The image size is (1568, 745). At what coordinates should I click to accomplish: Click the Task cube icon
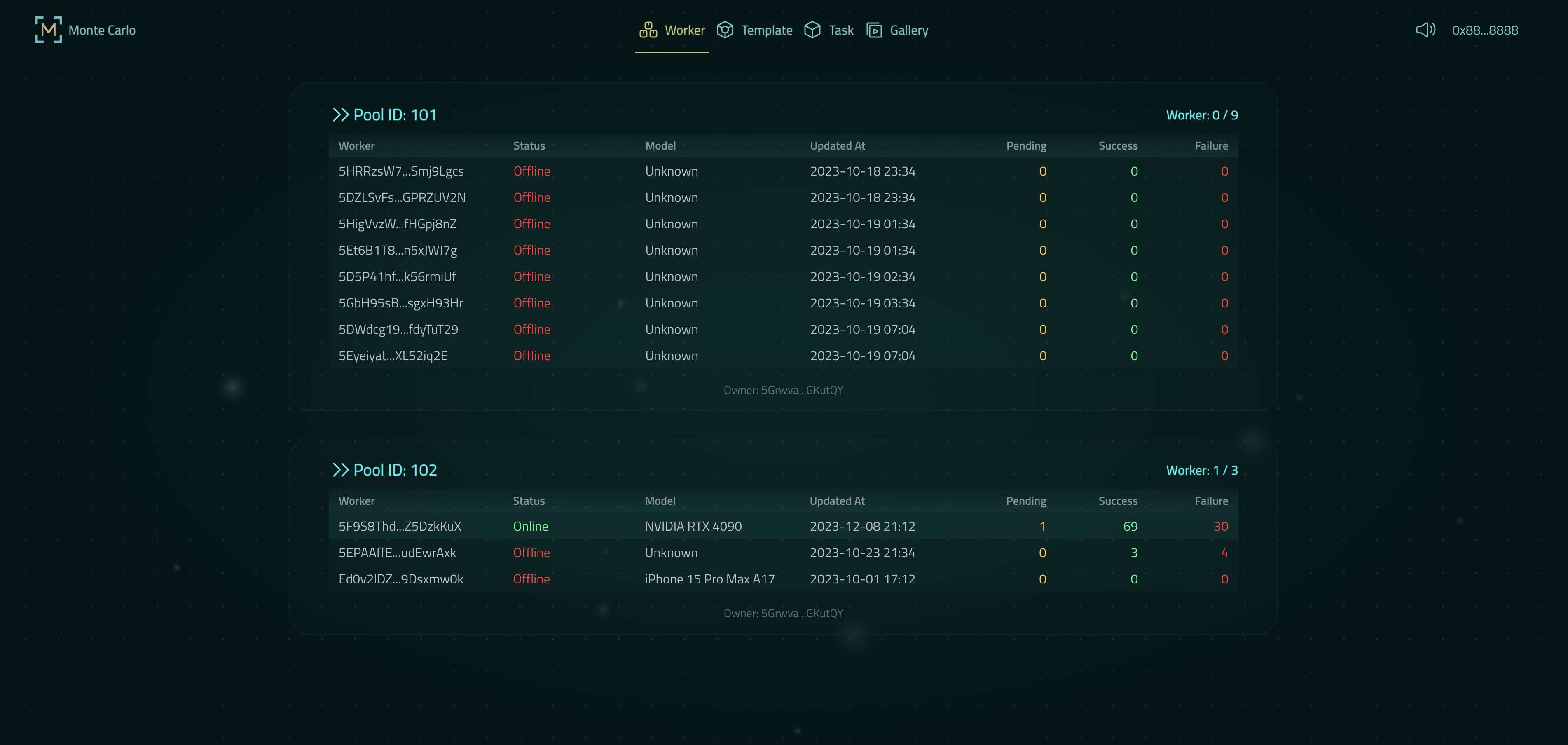[x=812, y=30]
